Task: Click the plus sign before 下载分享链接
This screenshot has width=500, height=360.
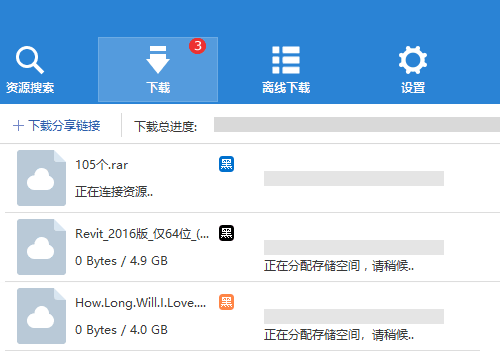Action: (x=18, y=126)
